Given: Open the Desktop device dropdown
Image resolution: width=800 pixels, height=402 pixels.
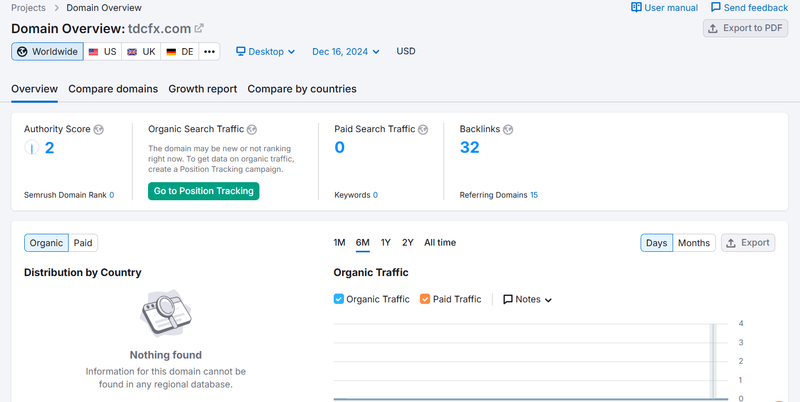Looking at the screenshot, I should (x=265, y=52).
